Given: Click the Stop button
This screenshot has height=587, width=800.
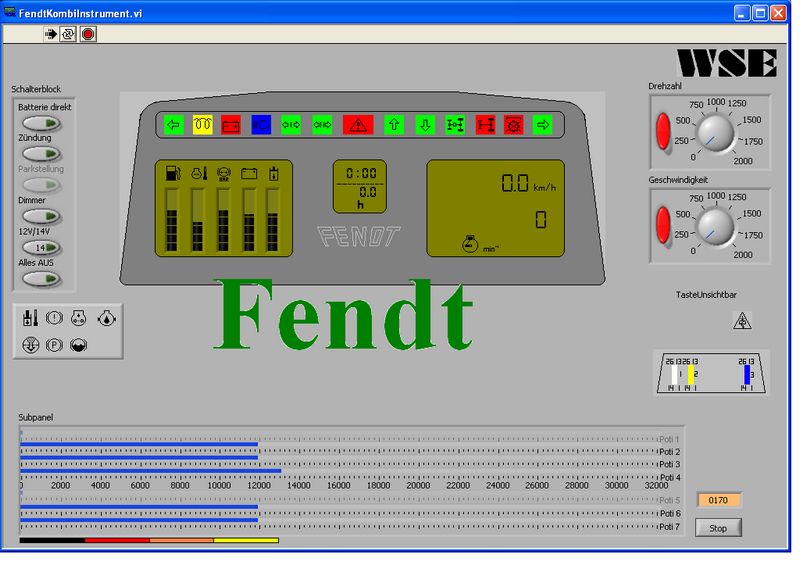Looking at the screenshot, I should point(718,528).
